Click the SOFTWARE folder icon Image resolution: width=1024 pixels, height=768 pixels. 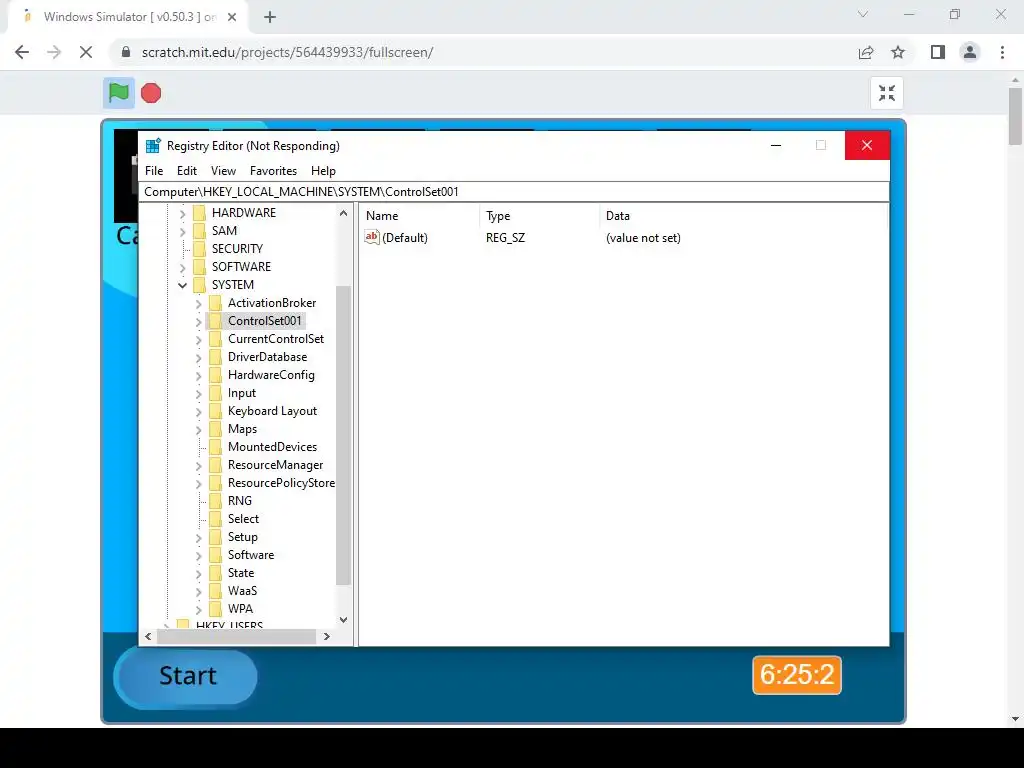click(x=200, y=267)
